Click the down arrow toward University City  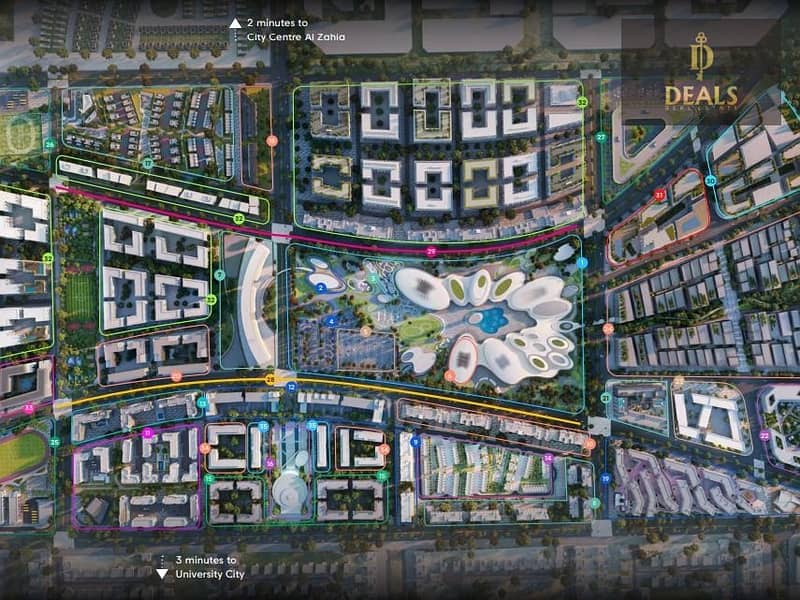(x=163, y=574)
